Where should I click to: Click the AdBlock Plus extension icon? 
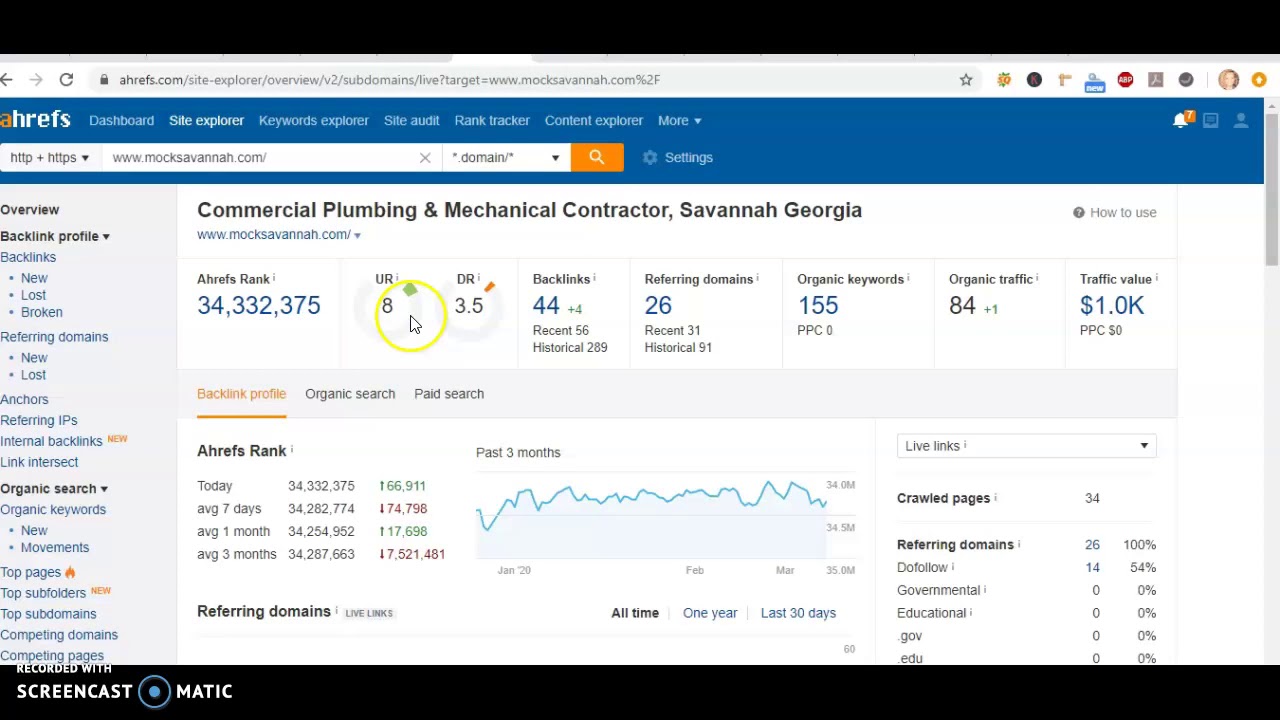coord(1125,80)
